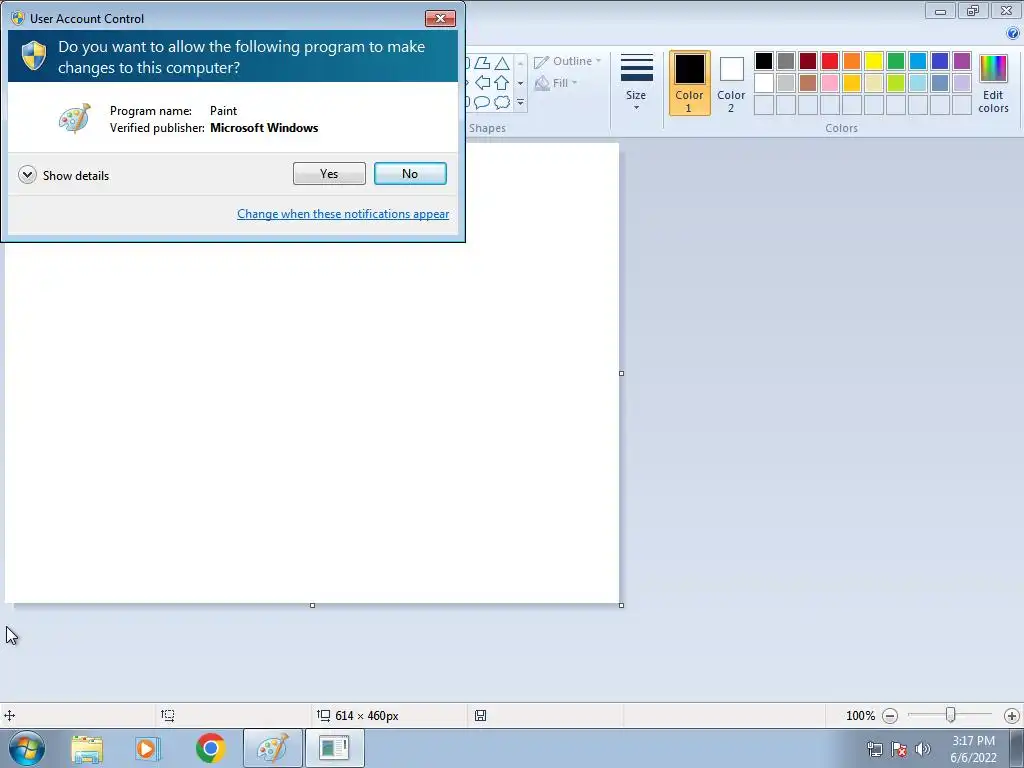
Task: Zoom out with the minus button
Action: click(889, 716)
